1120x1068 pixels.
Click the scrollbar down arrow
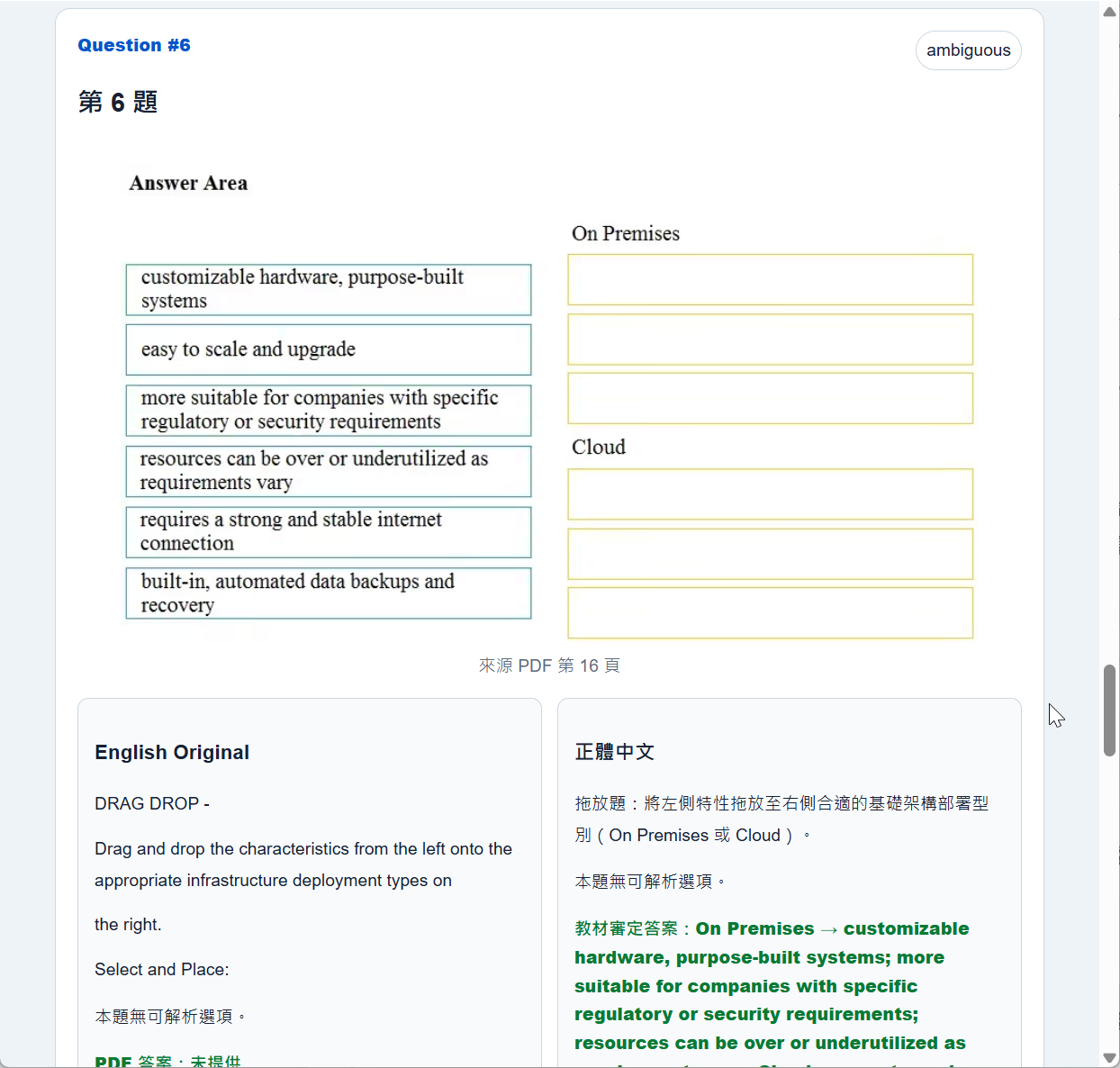coord(1109,1058)
